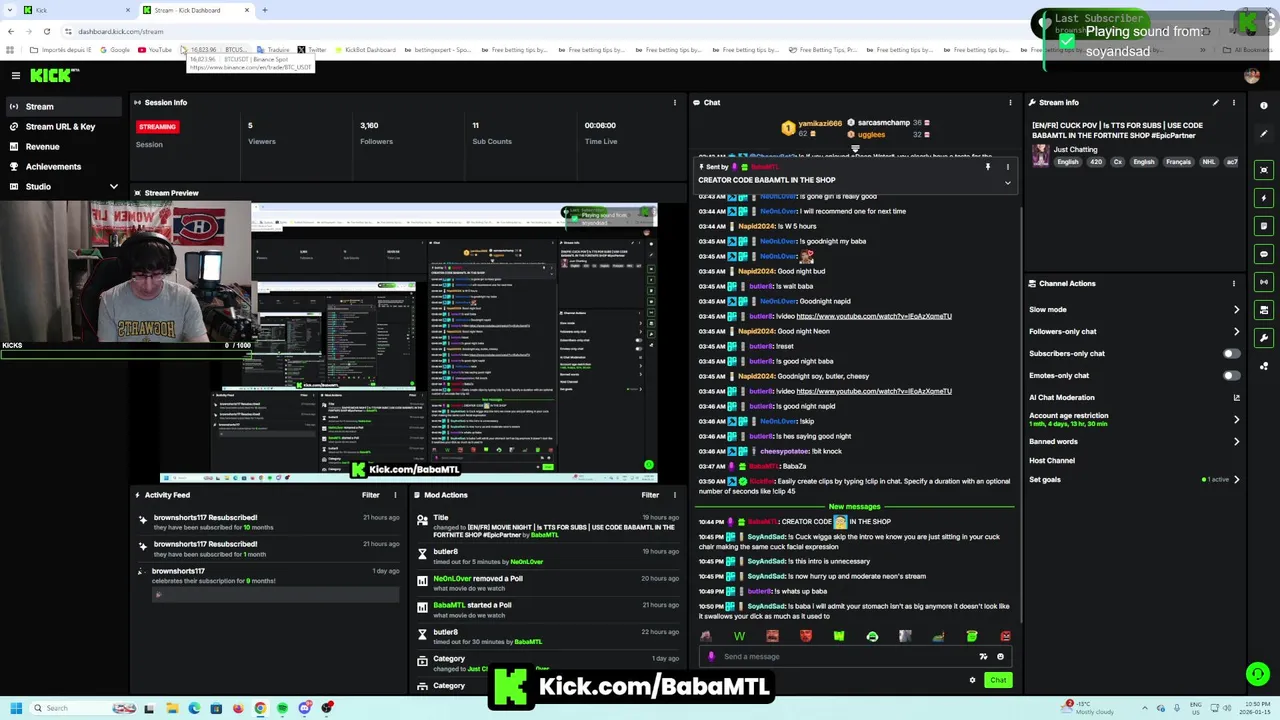Viewport: 1280px width, 720px height.
Task: Open Activity Feed Filter
Action: 370,495
